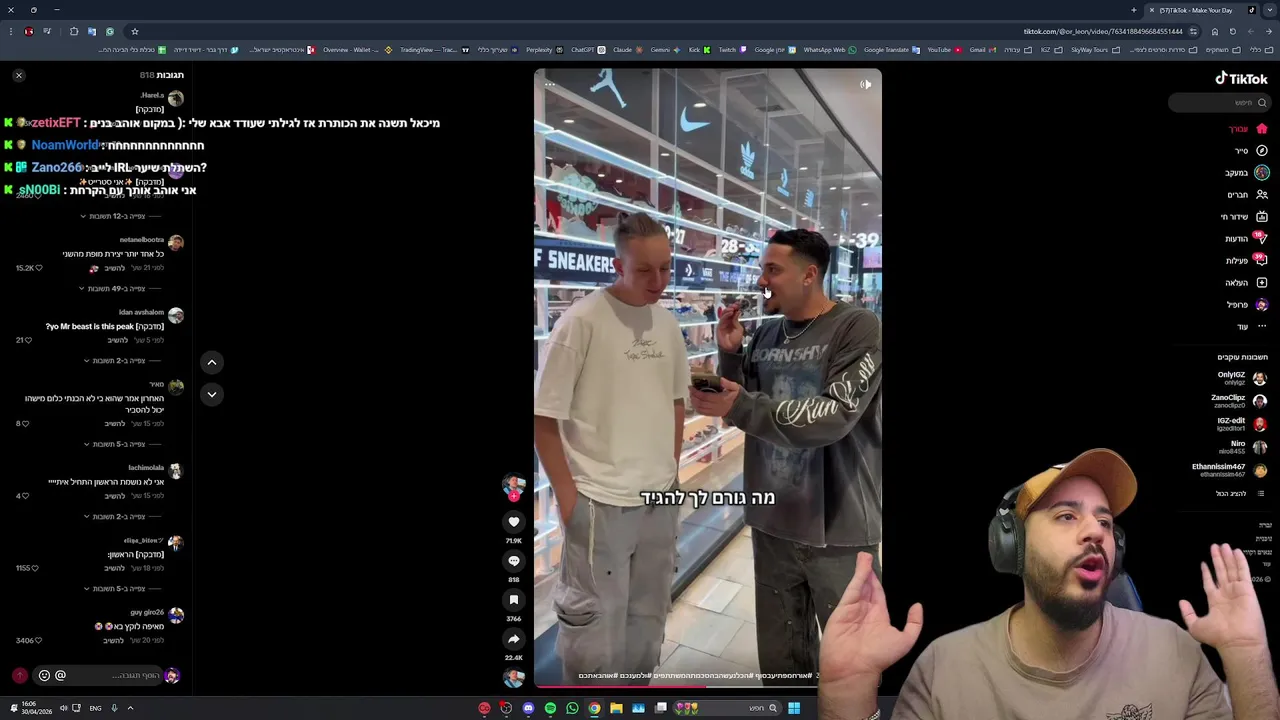Image resolution: width=1280 pixels, height=720 pixels.
Task: Click the TikTok logo
Action: pos(1241,78)
